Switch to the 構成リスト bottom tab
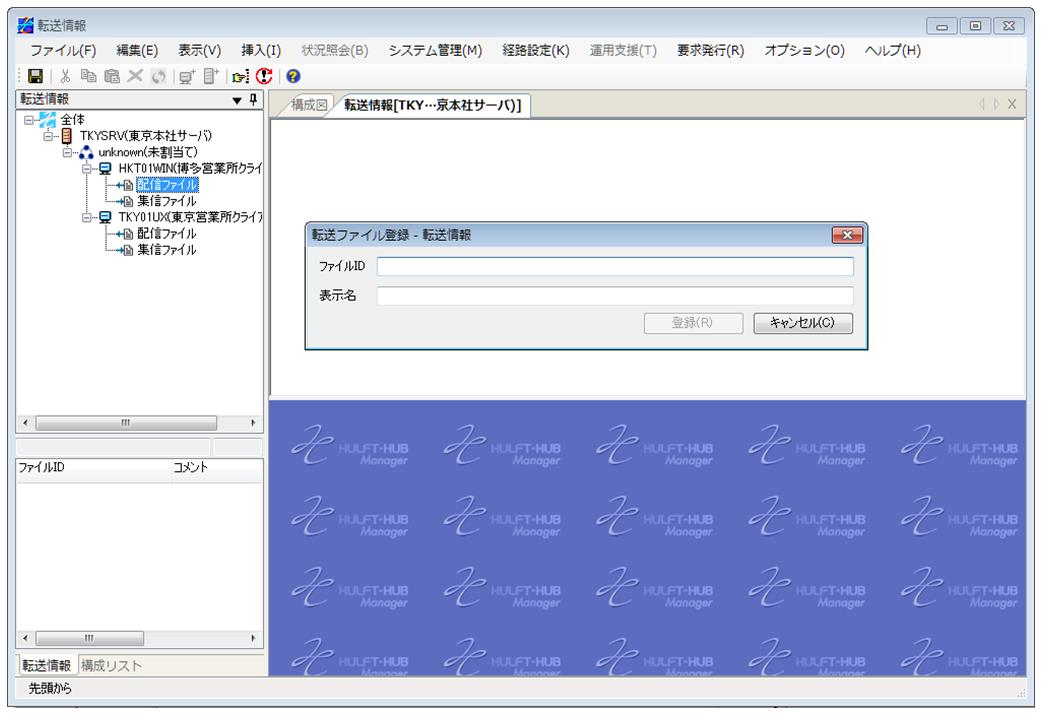The width and height of the screenshot is (1042, 715). [x=111, y=665]
